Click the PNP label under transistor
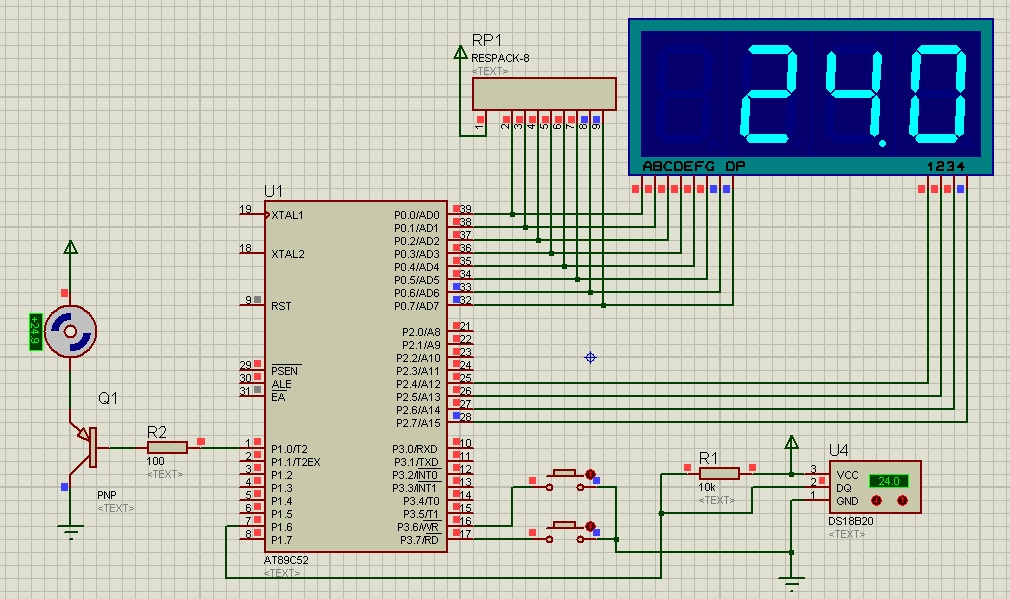The height and width of the screenshot is (599, 1010). (x=107, y=495)
